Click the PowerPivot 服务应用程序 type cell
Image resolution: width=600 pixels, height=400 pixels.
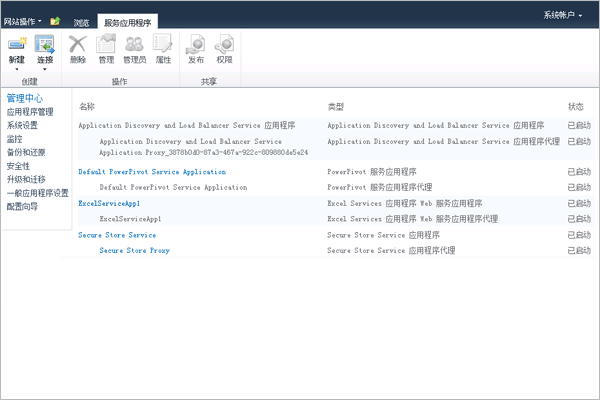pos(372,172)
